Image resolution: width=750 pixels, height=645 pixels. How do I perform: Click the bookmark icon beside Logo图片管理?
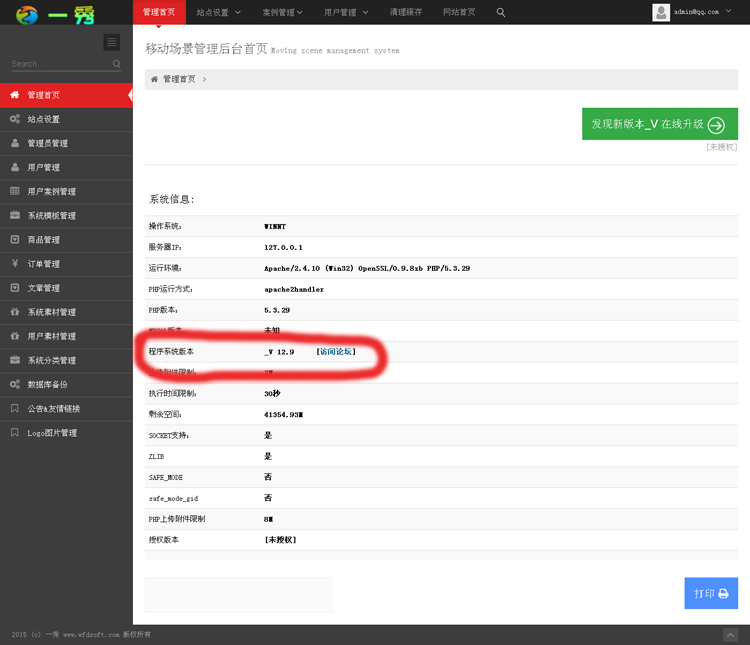(15, 432)
